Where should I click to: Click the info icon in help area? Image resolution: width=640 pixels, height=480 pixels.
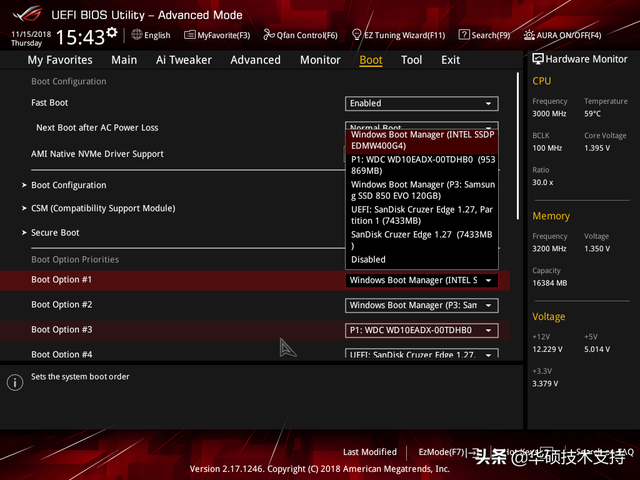(x=15, y=382)
